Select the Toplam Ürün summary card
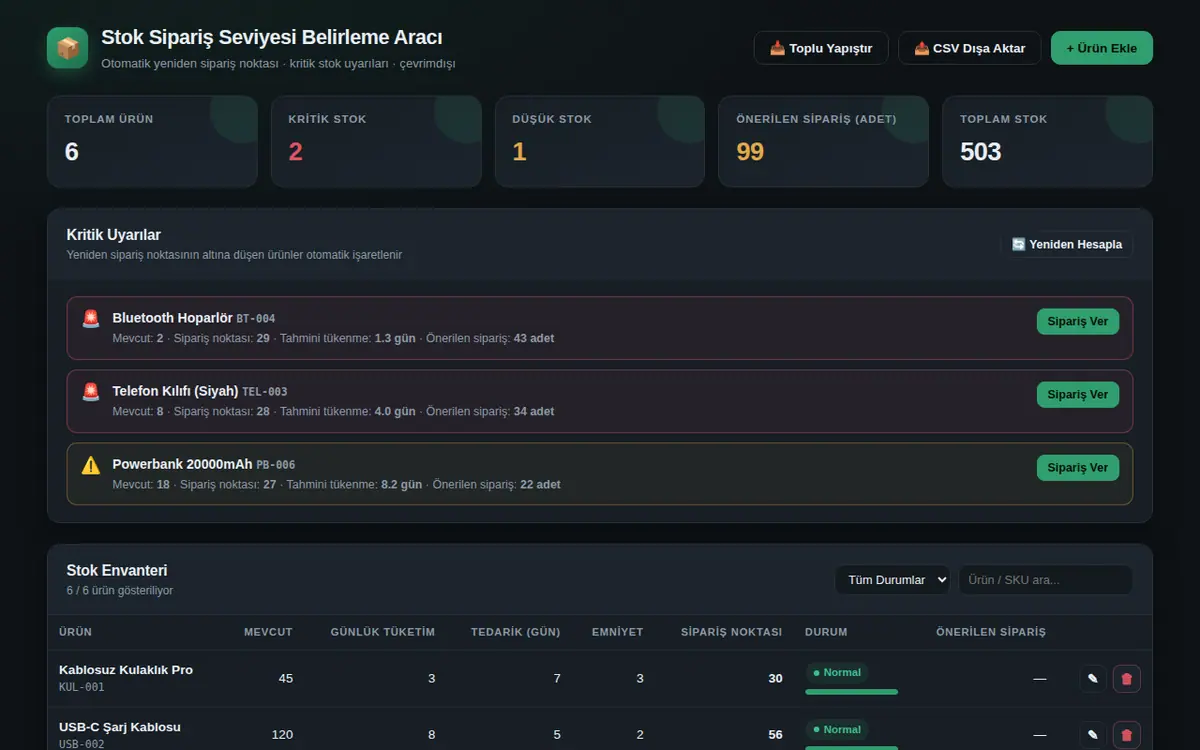 (x=152, y=141)
